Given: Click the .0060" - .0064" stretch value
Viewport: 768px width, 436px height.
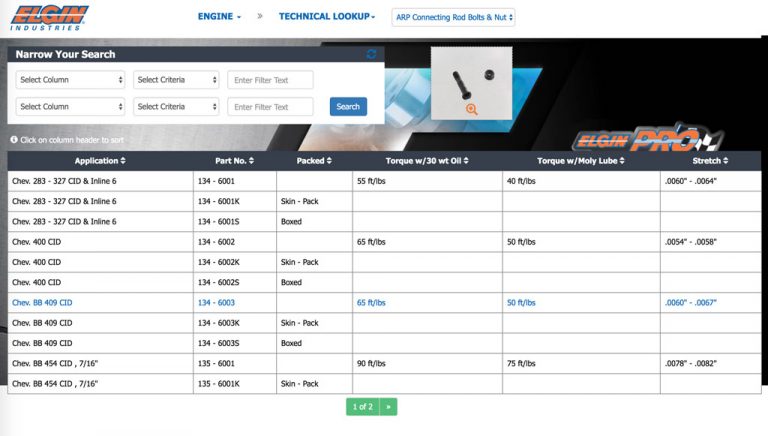Looking at the screenshot, I should [x=691, y=181].
